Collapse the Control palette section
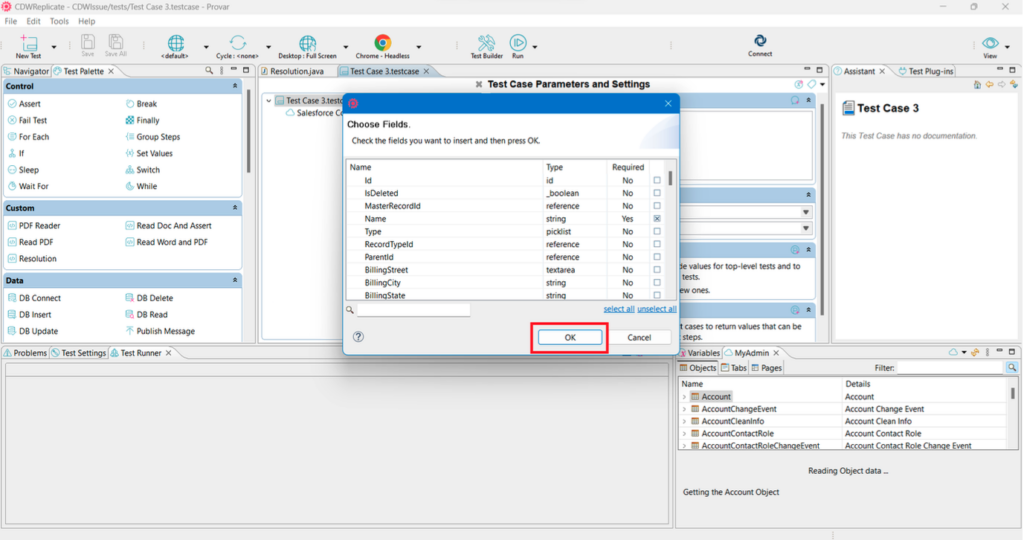1024x540 pixels. (x=235, y=86)
